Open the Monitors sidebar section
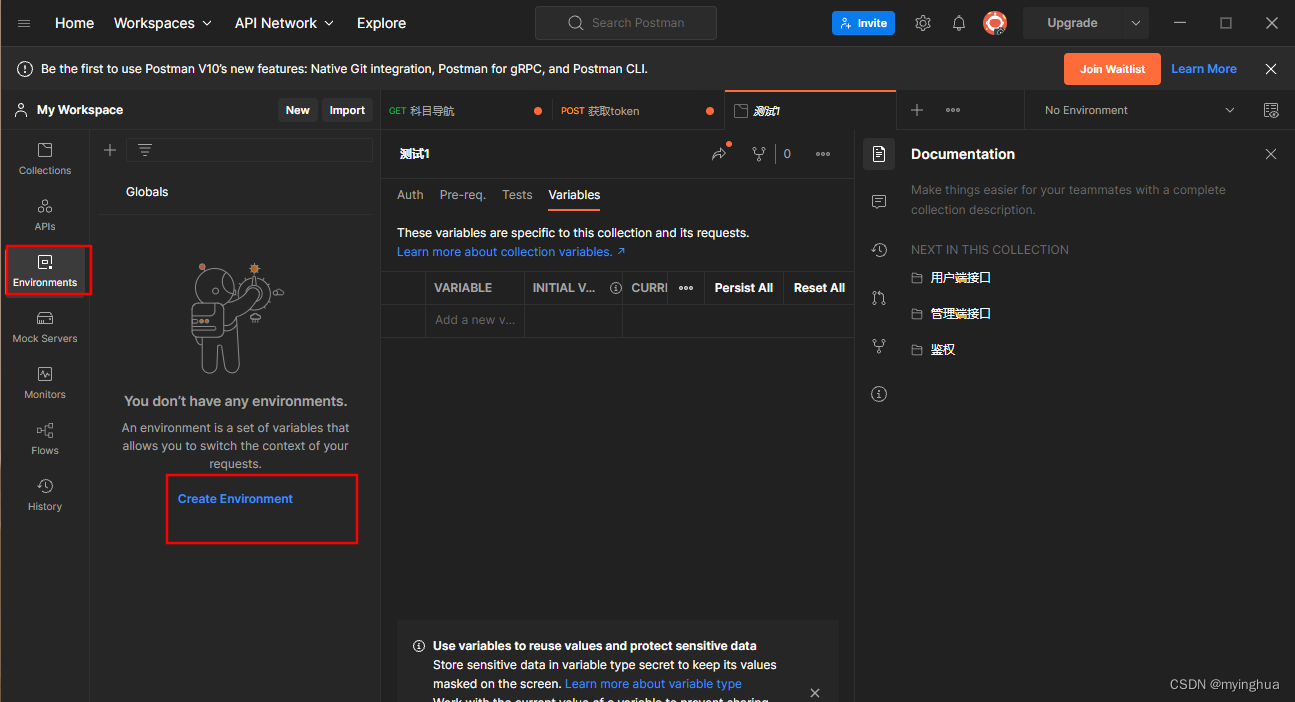 pos(45,383)
